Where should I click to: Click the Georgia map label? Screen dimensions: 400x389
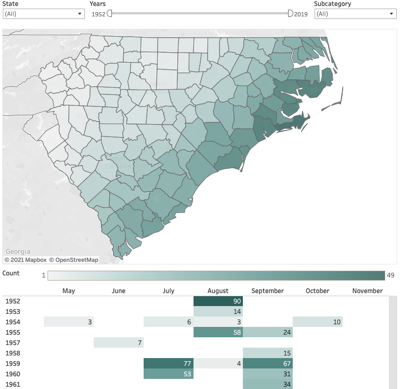coord(18,252)
